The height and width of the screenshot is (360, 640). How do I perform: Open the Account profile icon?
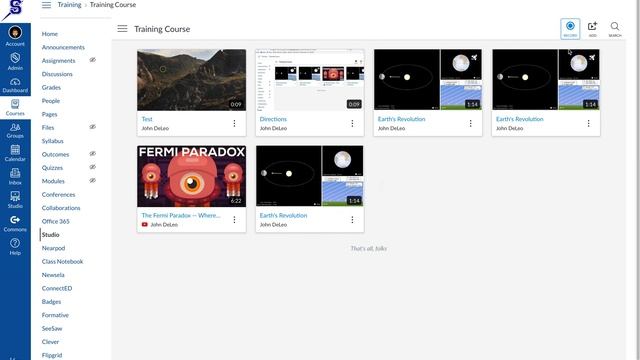15,36
